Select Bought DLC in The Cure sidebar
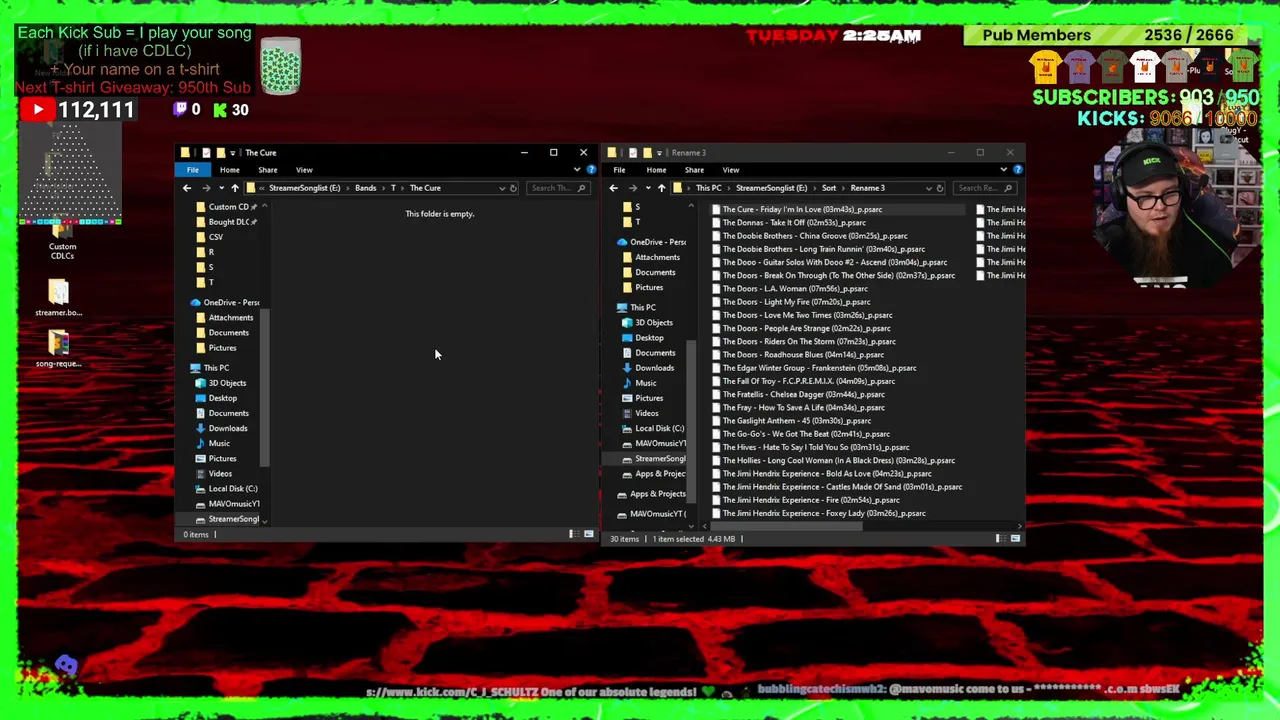The width and height of the screenshot is (1280, 720). 228,222
